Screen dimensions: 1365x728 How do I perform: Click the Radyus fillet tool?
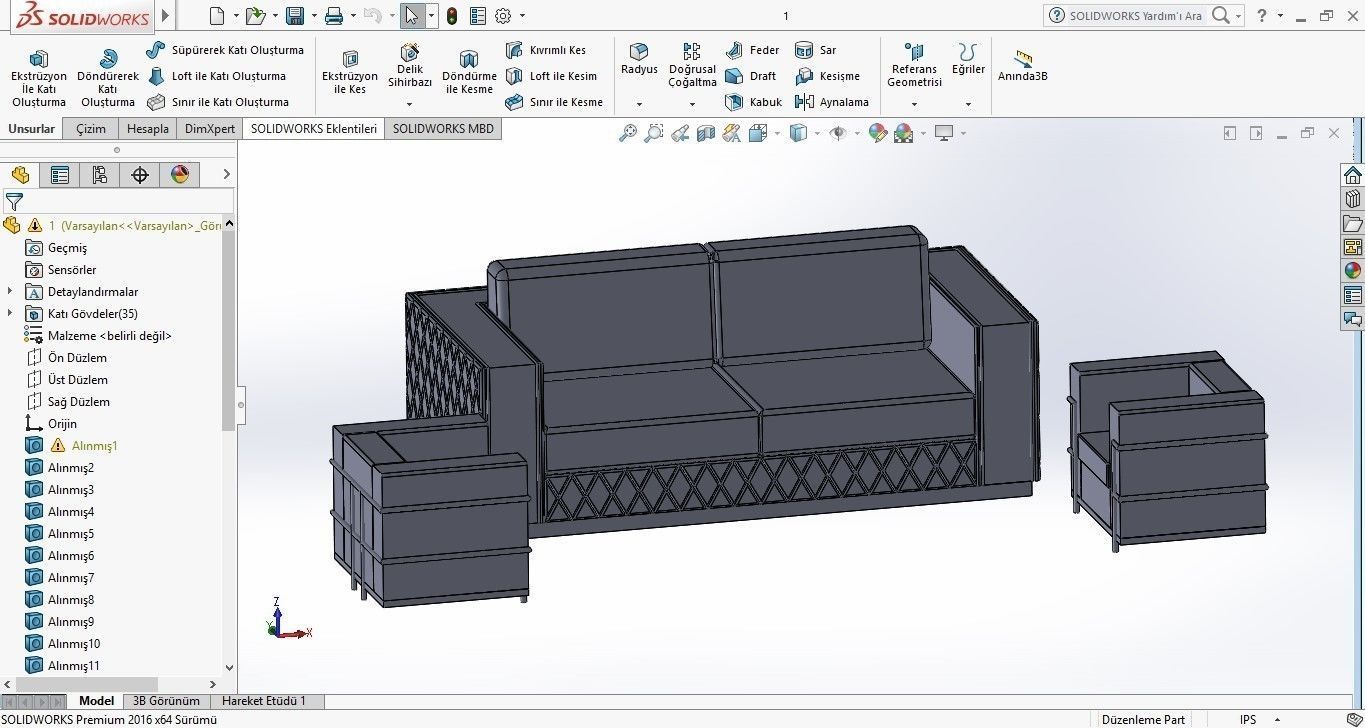639,59
